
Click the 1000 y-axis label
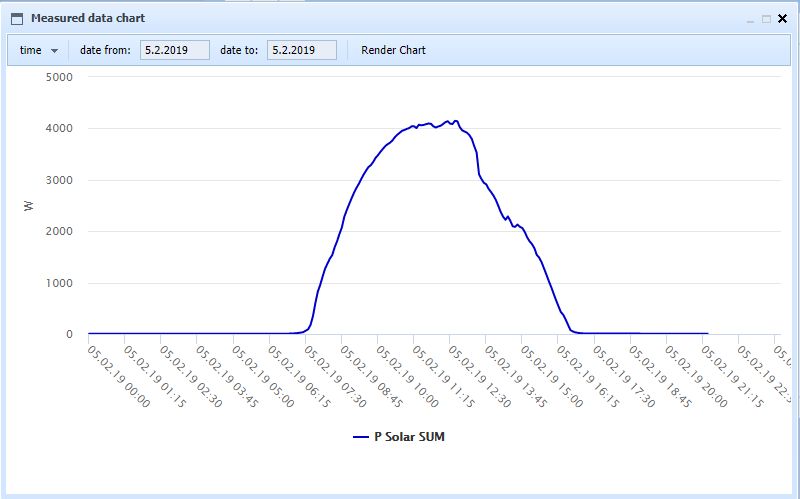tap(60, 283)
